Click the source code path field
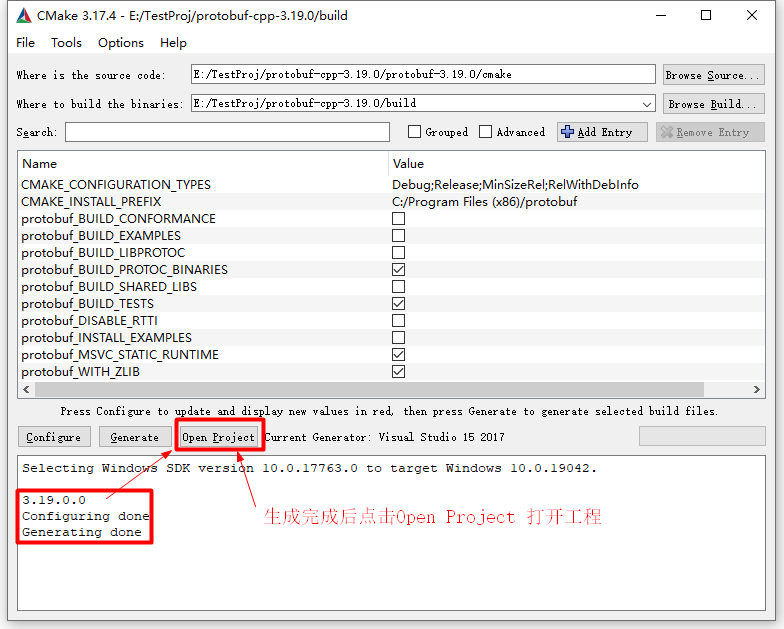 423,74
